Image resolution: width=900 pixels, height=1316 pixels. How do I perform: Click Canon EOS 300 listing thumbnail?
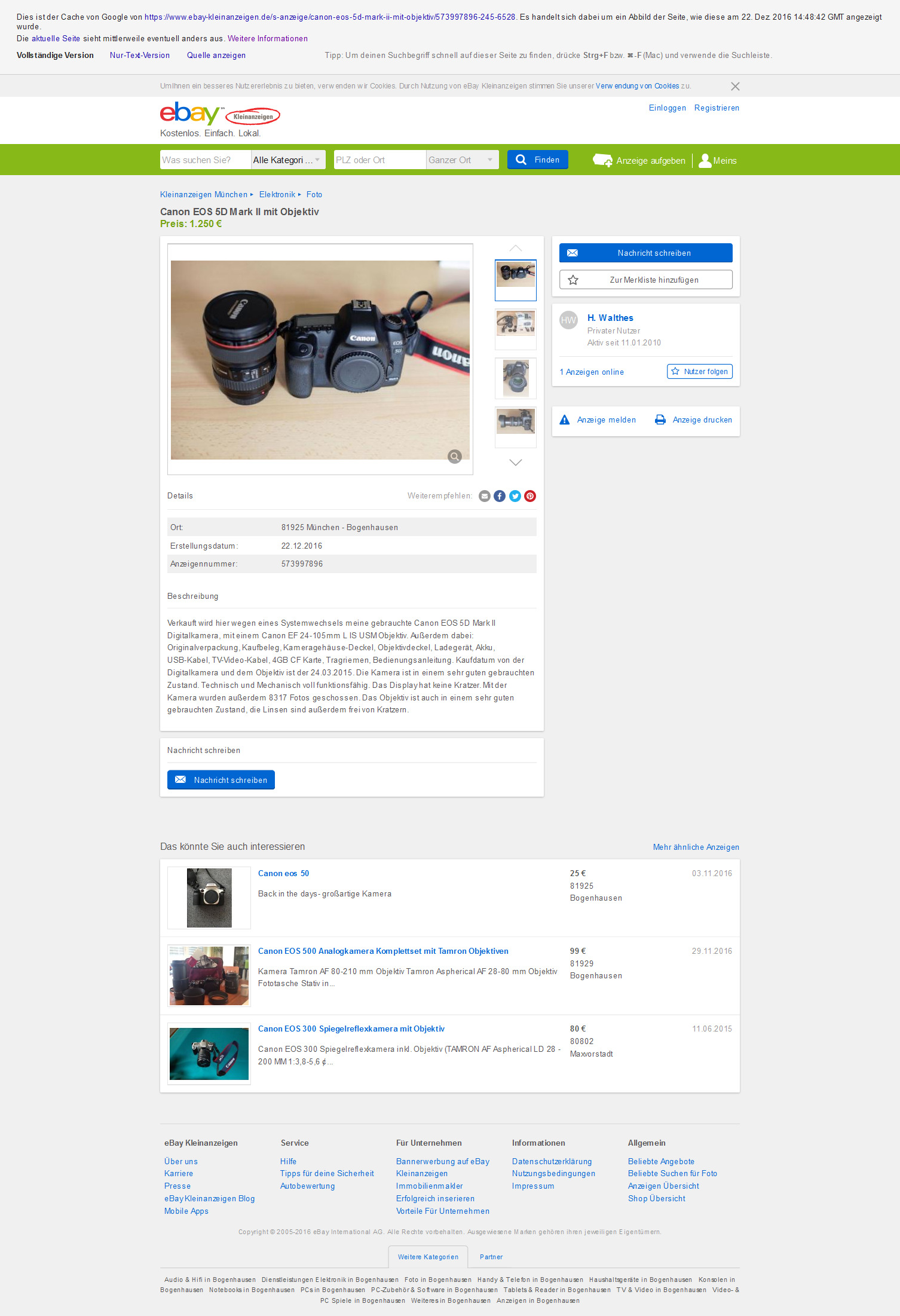(209, 1054)
